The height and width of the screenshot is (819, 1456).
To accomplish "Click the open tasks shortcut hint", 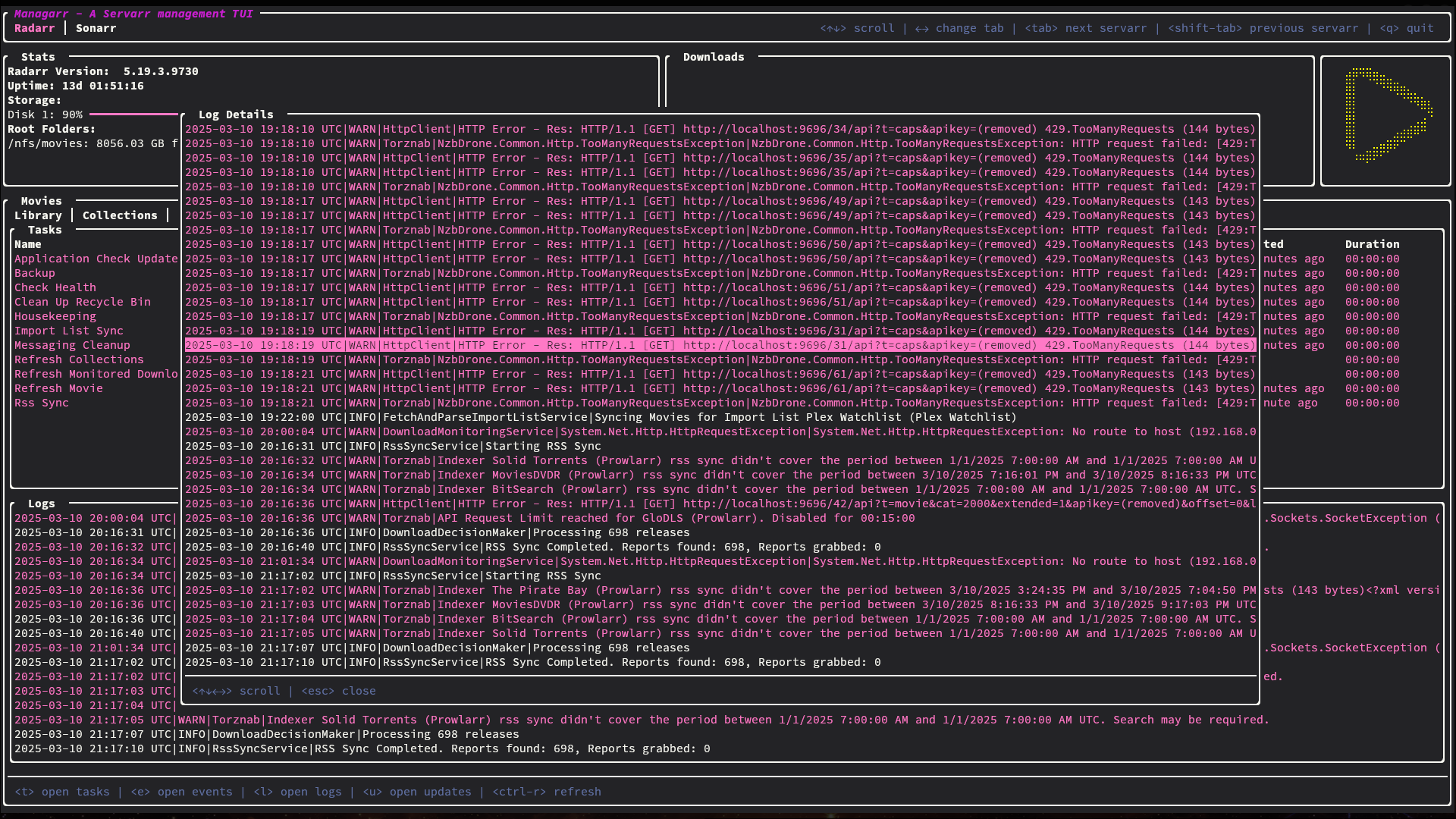I will [x=62, y=792].
